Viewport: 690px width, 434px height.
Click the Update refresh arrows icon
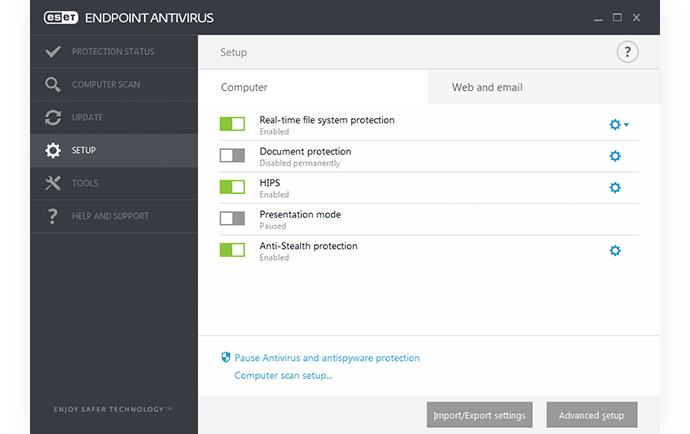pos(53,118)
